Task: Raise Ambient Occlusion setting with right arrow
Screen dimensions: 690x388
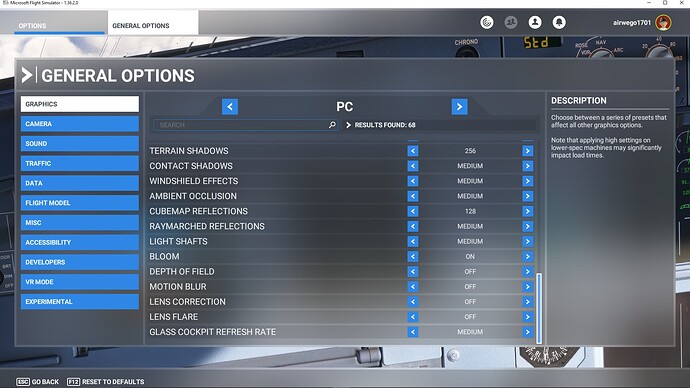Action: (x=528, y=196)
